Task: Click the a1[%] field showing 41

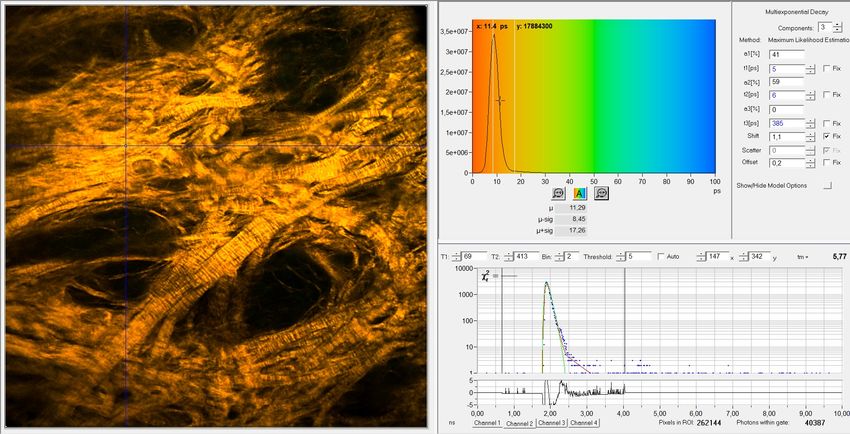Action: 787,54
